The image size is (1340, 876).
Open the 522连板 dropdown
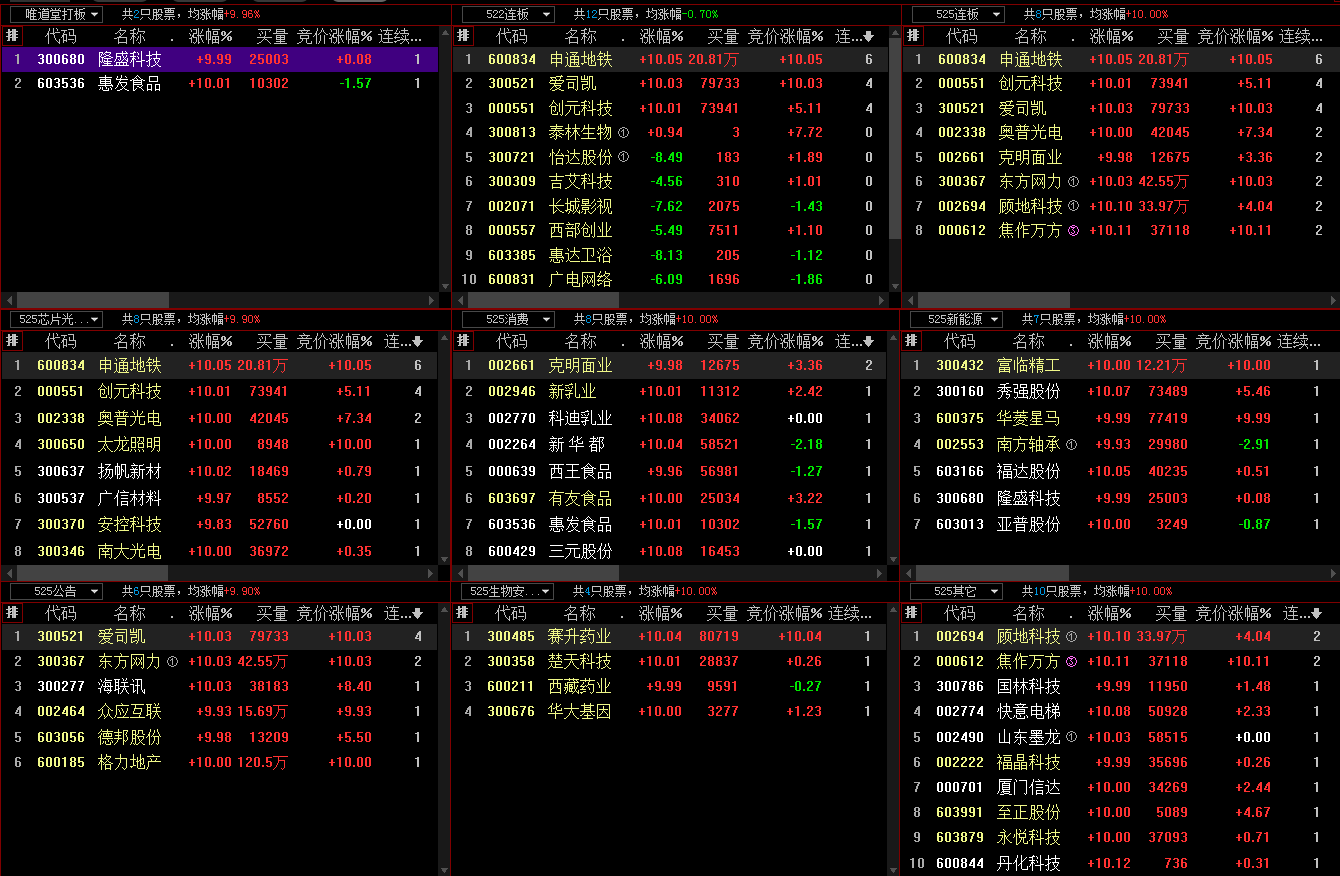(x=547, y=14)
